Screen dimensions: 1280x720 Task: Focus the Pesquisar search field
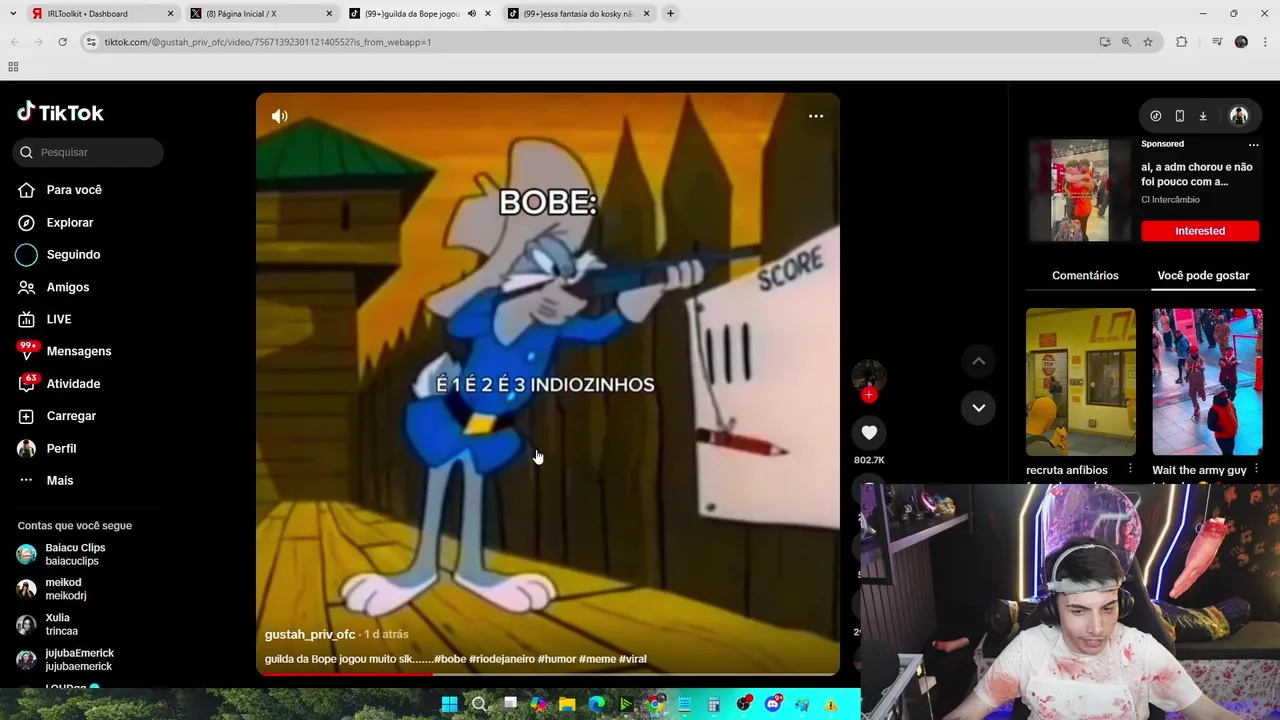[89, 152]
